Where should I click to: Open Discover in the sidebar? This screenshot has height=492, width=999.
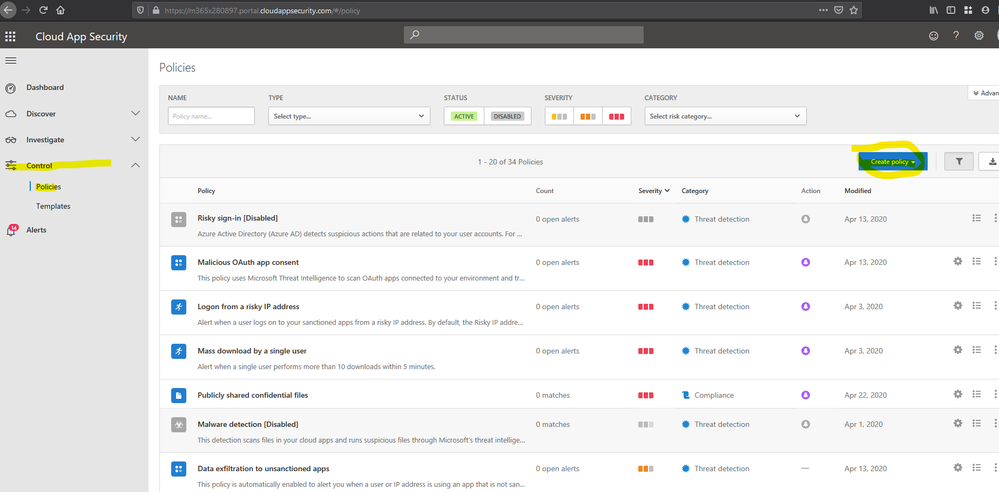click(x=41, y=113)
